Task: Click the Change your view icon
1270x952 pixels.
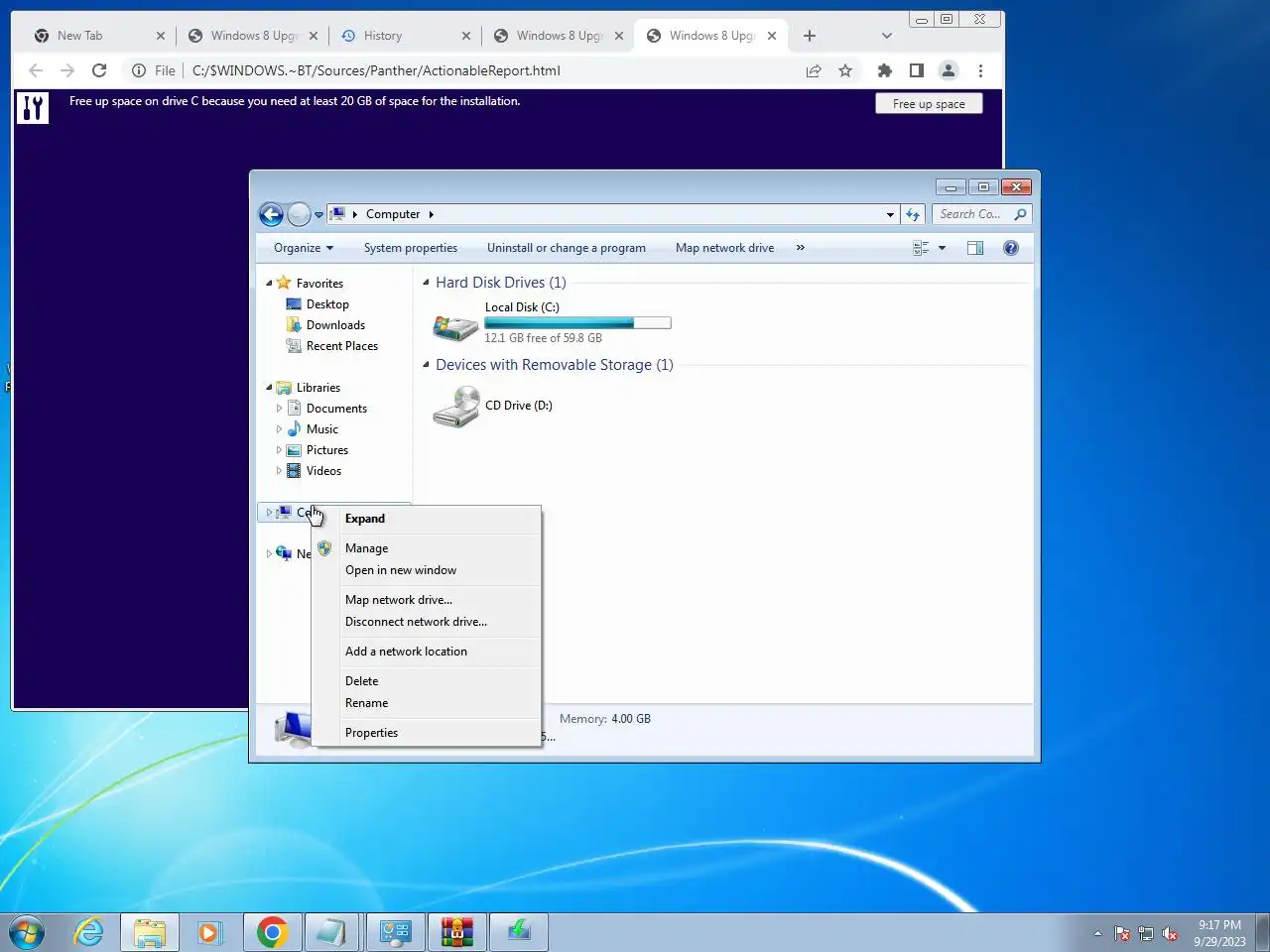Action: [x=921, y=248]
